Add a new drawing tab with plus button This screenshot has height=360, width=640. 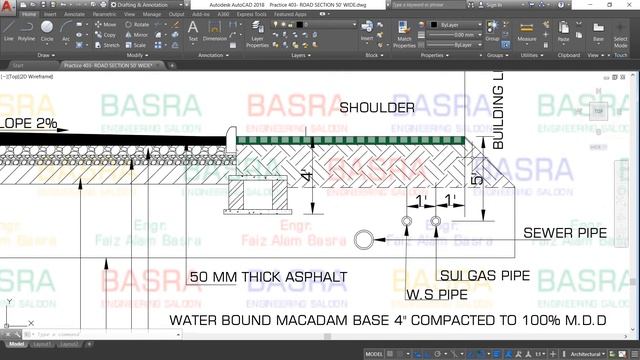pyautogui.click(x=172, y=65)
